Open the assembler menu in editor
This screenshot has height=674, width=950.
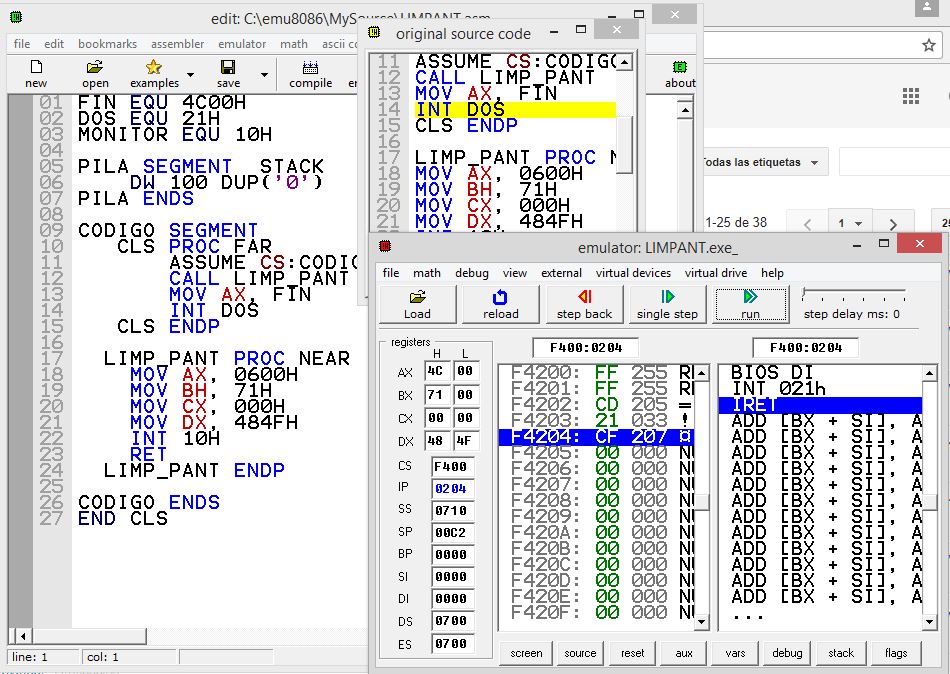click(177, 44)
